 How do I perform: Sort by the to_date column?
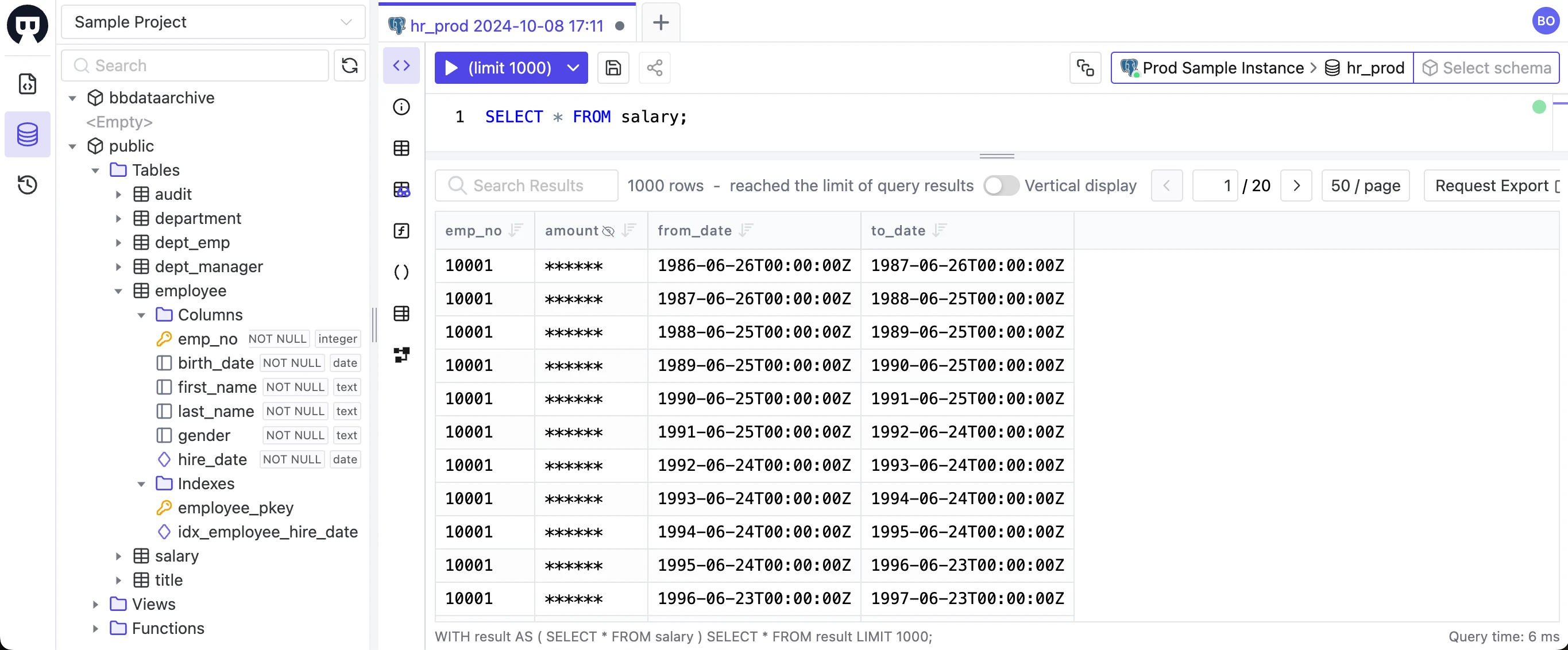(x=940, y=231)
